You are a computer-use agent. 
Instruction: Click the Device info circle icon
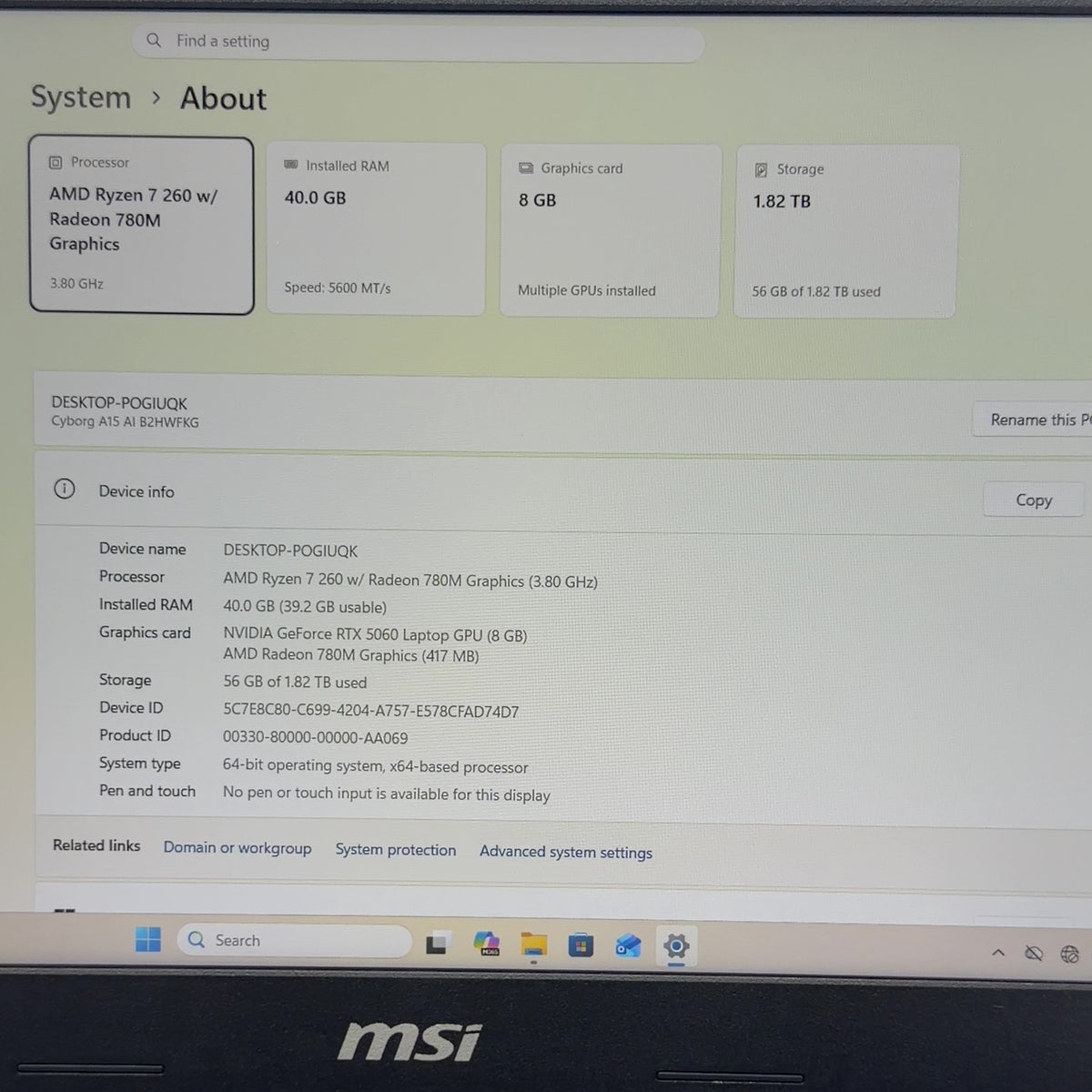tap(65, 489)
